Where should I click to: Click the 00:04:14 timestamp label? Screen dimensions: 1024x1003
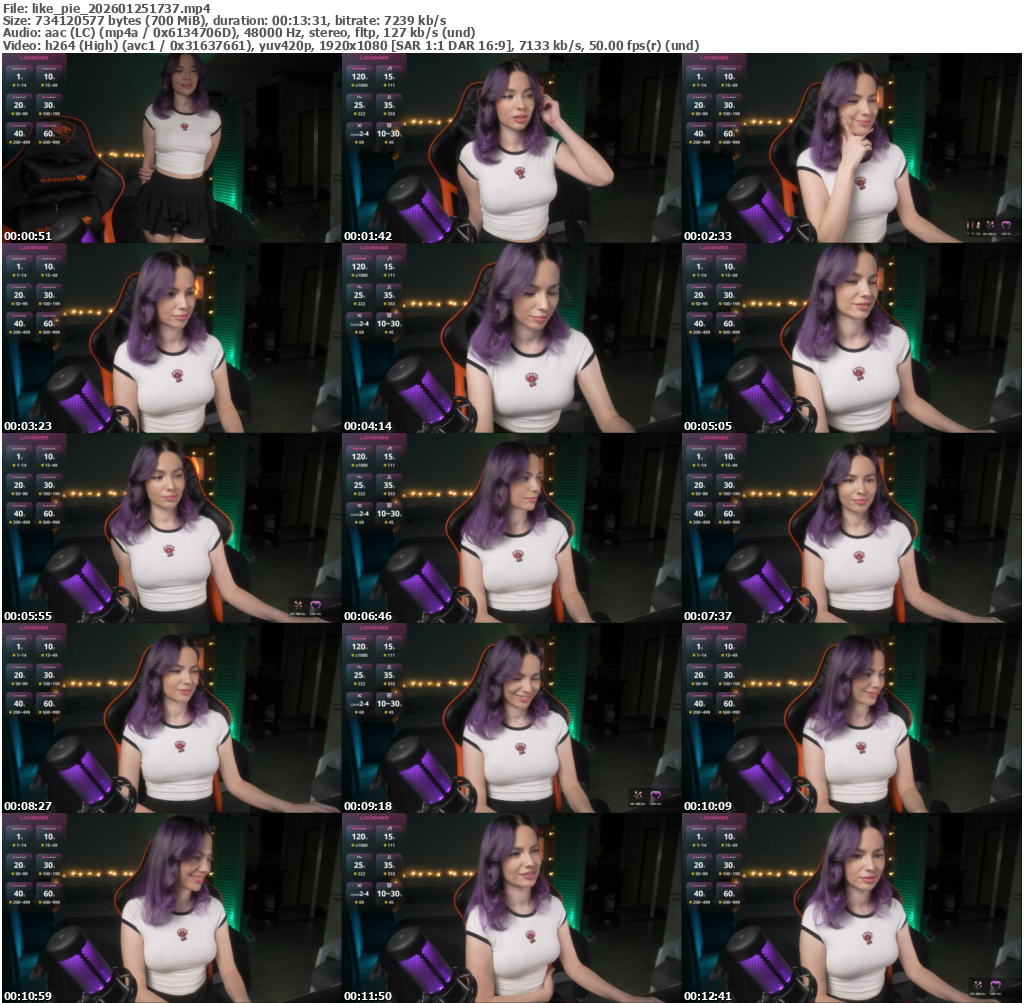[x=368, y=426]
